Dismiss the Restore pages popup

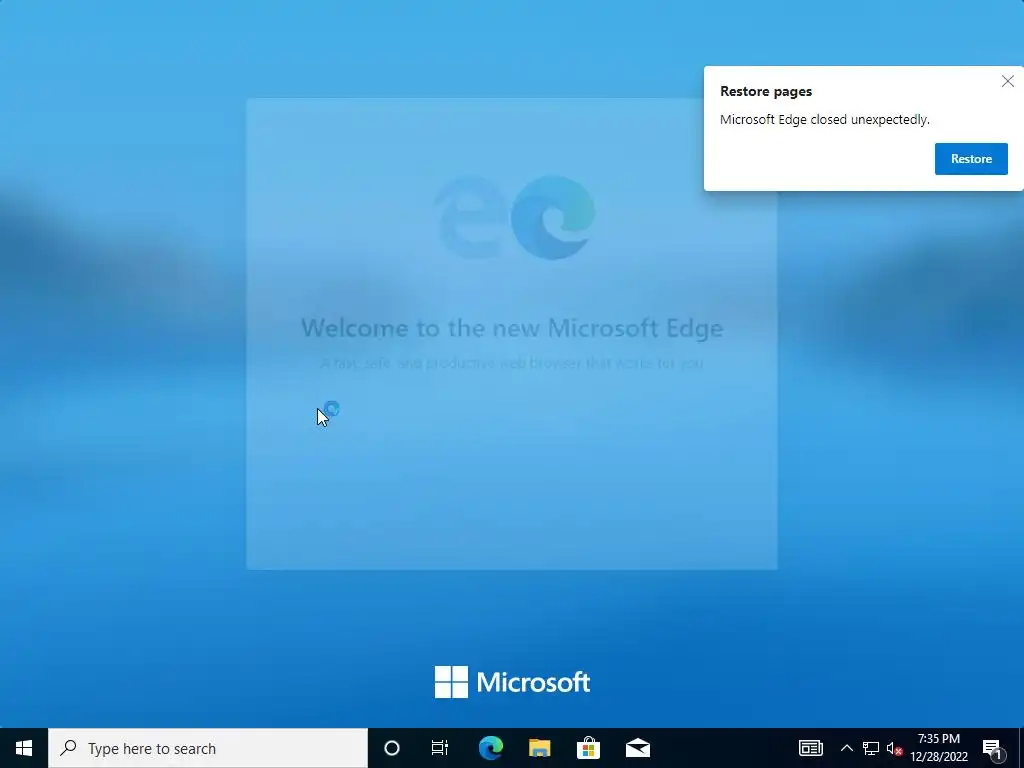pyautogui.click(x=1008, y=82)
